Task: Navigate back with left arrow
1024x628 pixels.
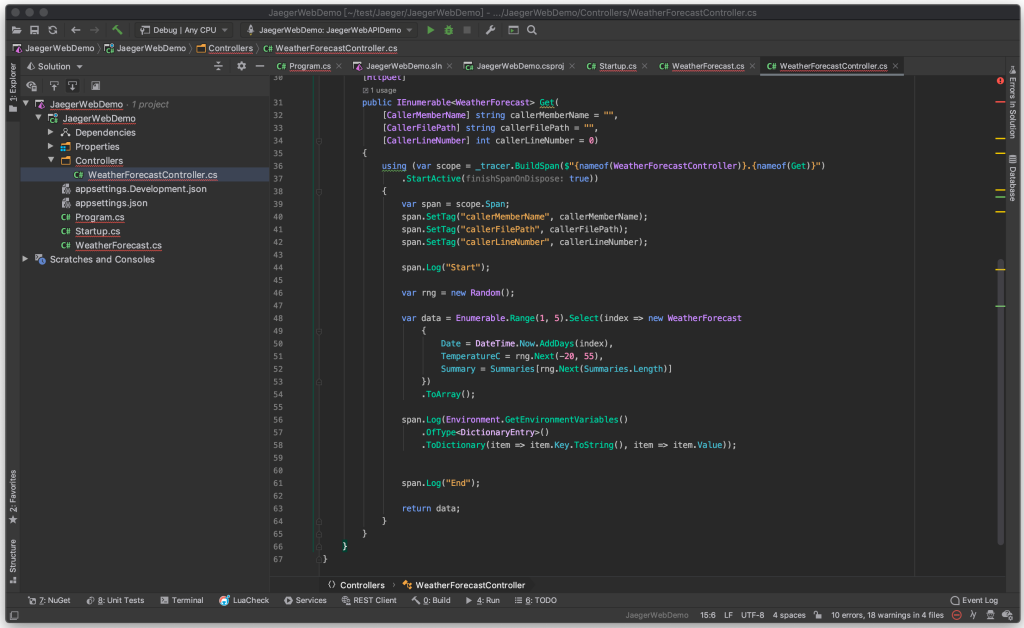Action: [76, 30]
